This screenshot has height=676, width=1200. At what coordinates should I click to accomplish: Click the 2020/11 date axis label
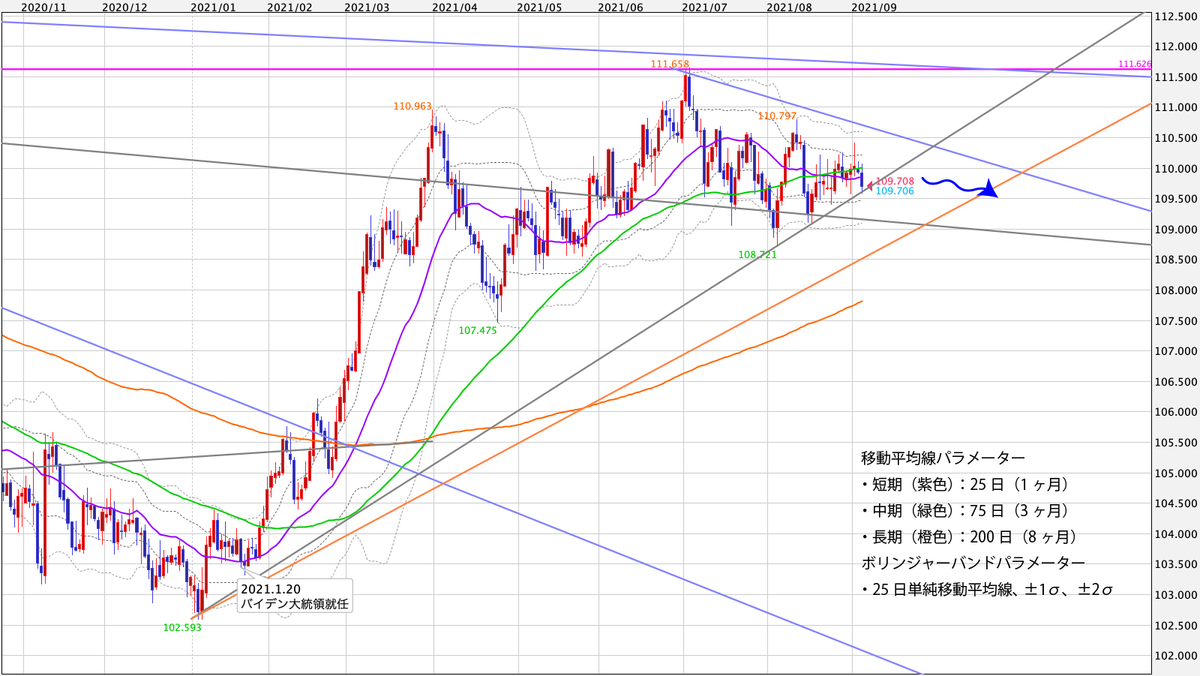(43, 6)
